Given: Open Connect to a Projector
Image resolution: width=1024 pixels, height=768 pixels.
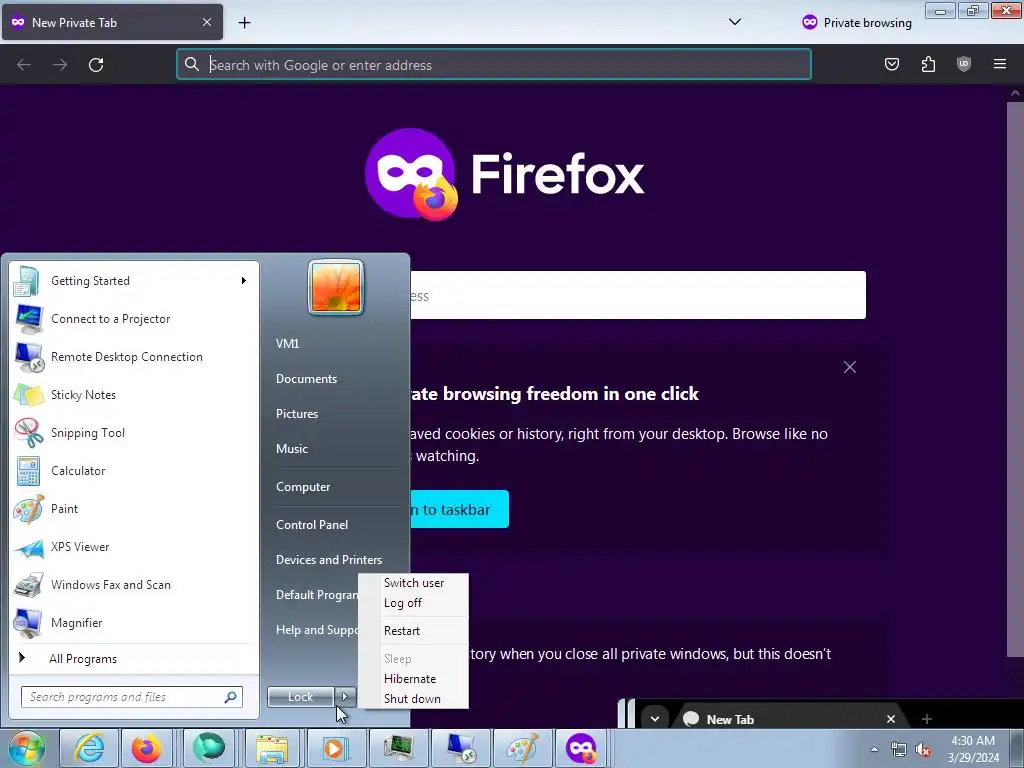Looking at the screenshot, I should 133,319.
